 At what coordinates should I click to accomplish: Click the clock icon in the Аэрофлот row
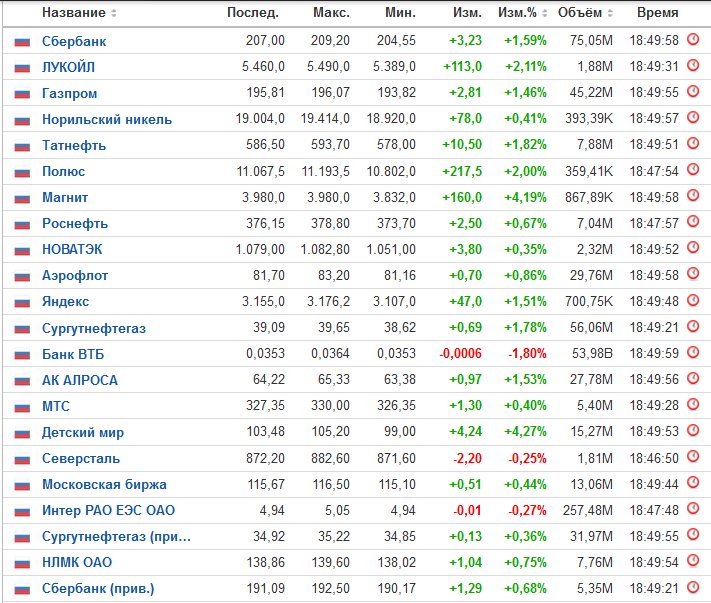tap(693, 274)
